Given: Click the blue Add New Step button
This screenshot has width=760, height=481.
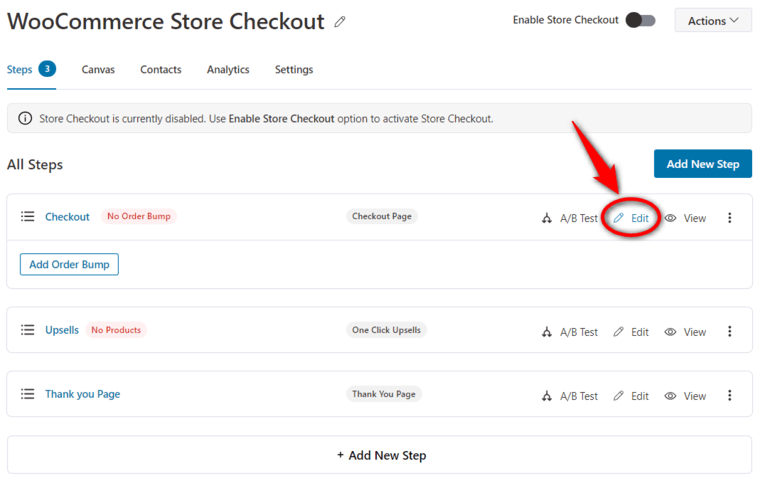Looking at the screenshot, I should pyautogui.click(x=703, y=164).
